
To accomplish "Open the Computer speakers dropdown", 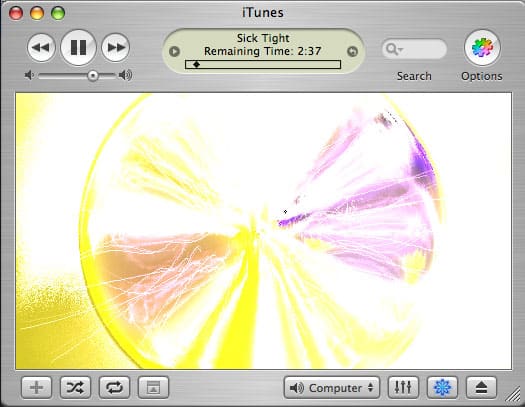I will point(332,388).
